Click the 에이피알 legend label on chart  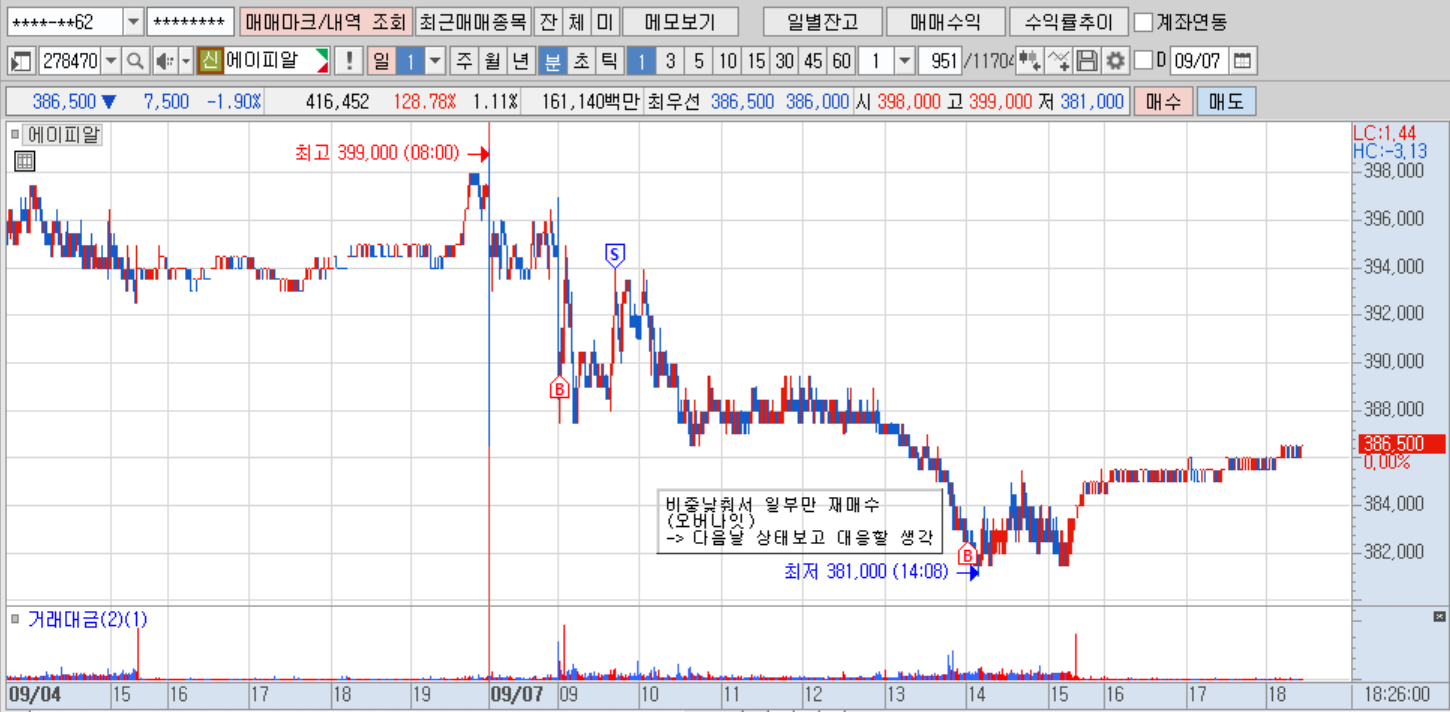tap(62, 135)
